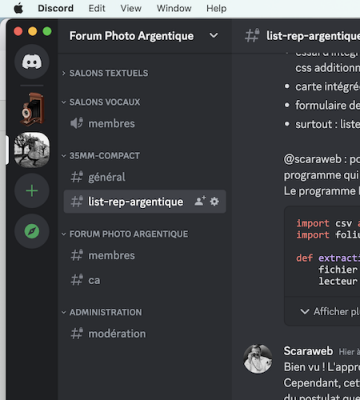This screenshot has width=360, height=400.
Task: Open the Window menu
Action: (174, 8)
